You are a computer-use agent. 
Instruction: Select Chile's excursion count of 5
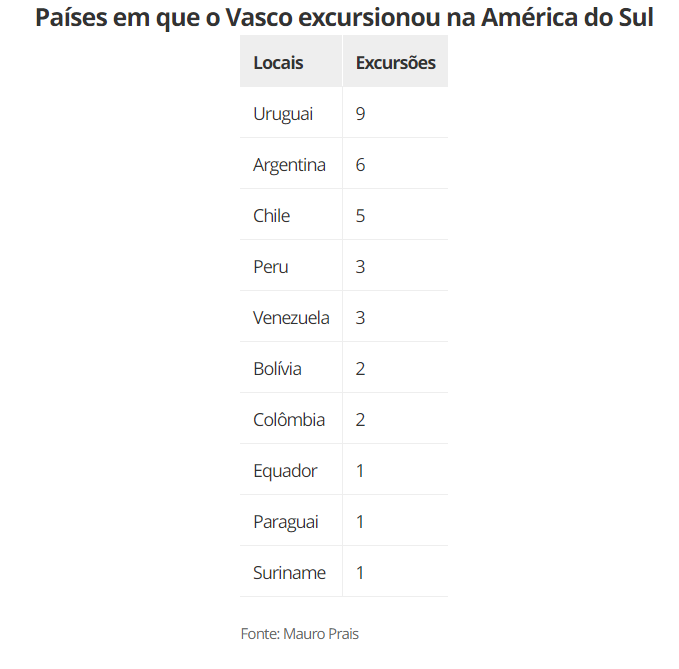tap(360, 216)
